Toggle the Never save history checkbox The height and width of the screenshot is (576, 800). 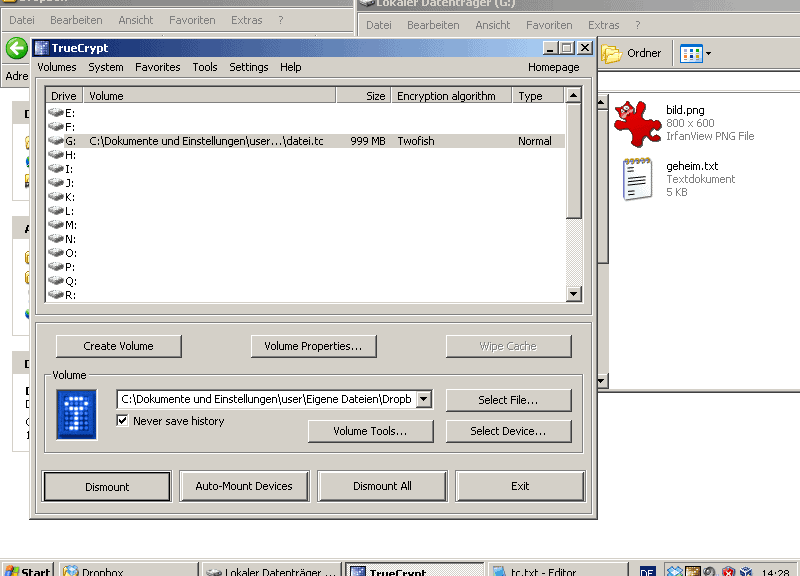[122, 420]
